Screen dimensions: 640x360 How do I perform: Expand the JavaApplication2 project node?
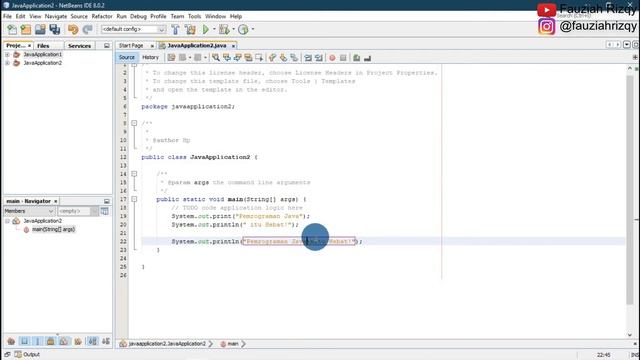tap(7, 63)
